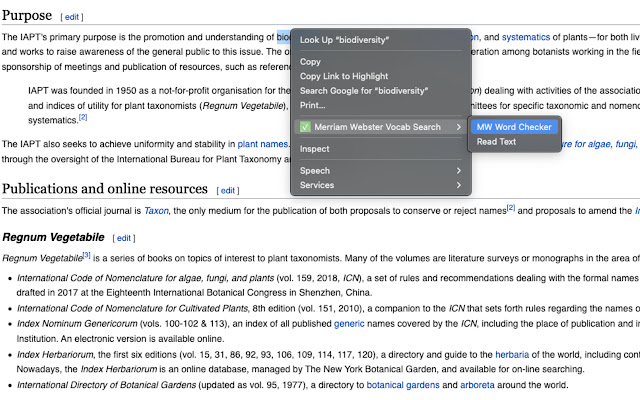The width and height of the screenshot is (640, 400).
Task: Click the Purpose heading text
Action: coord(27,16)
